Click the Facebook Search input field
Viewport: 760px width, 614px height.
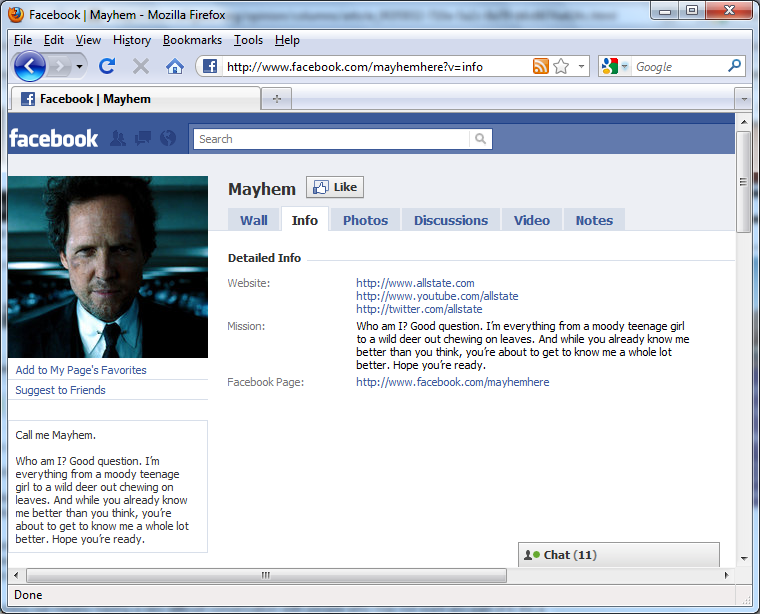tap(332, 139)
